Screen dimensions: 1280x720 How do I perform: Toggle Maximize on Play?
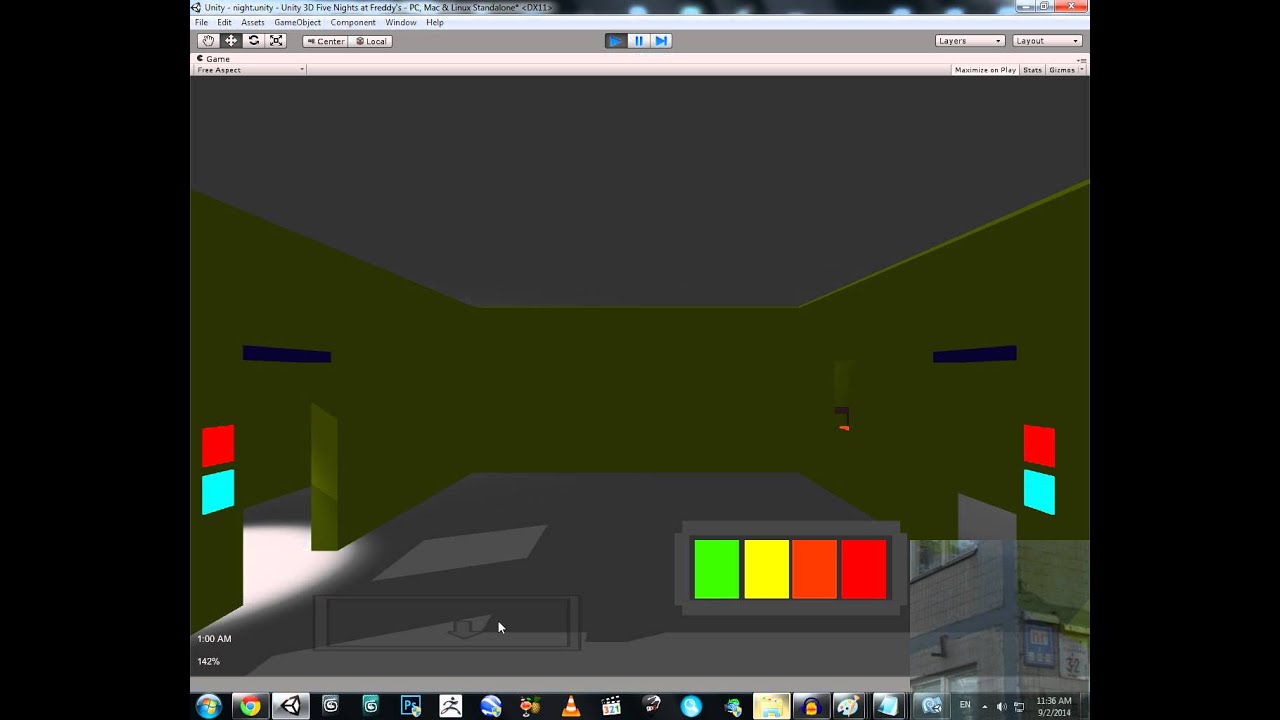pos(985,70)
